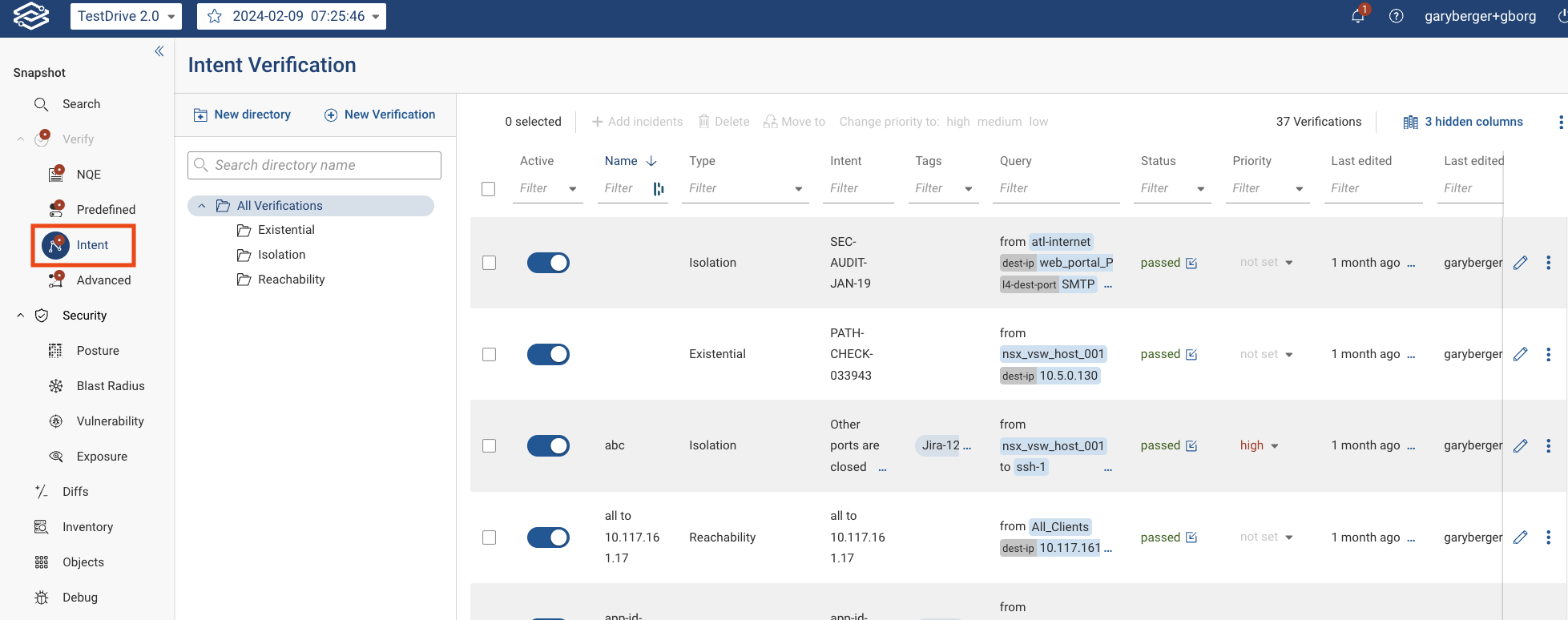Image resolution: width=1568 pixels, height=620 pixels.
Task: Open the Inventory sidebar item
Action: 87,527
